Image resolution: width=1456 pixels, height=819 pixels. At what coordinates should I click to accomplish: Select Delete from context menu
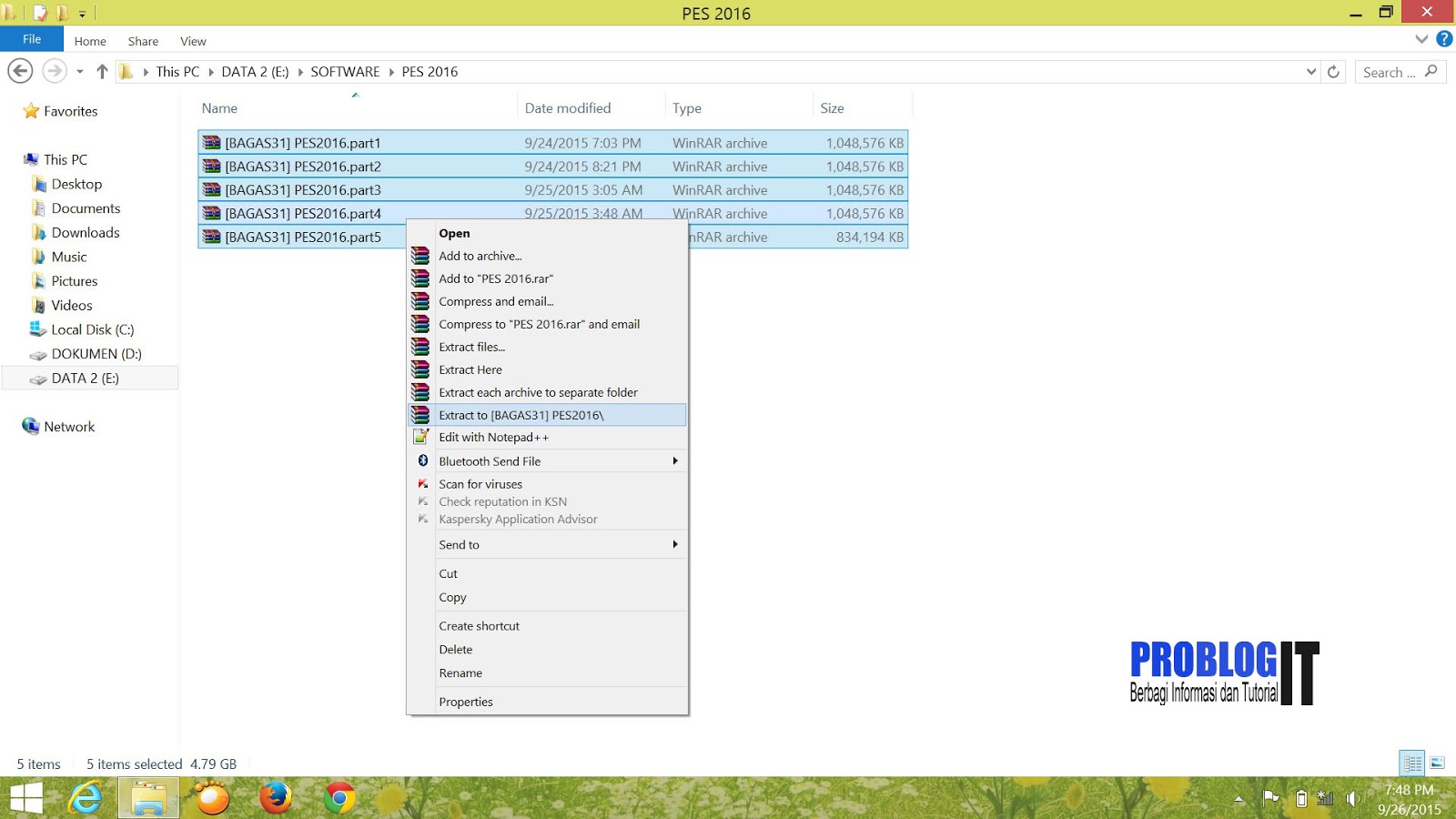(547, 650)
